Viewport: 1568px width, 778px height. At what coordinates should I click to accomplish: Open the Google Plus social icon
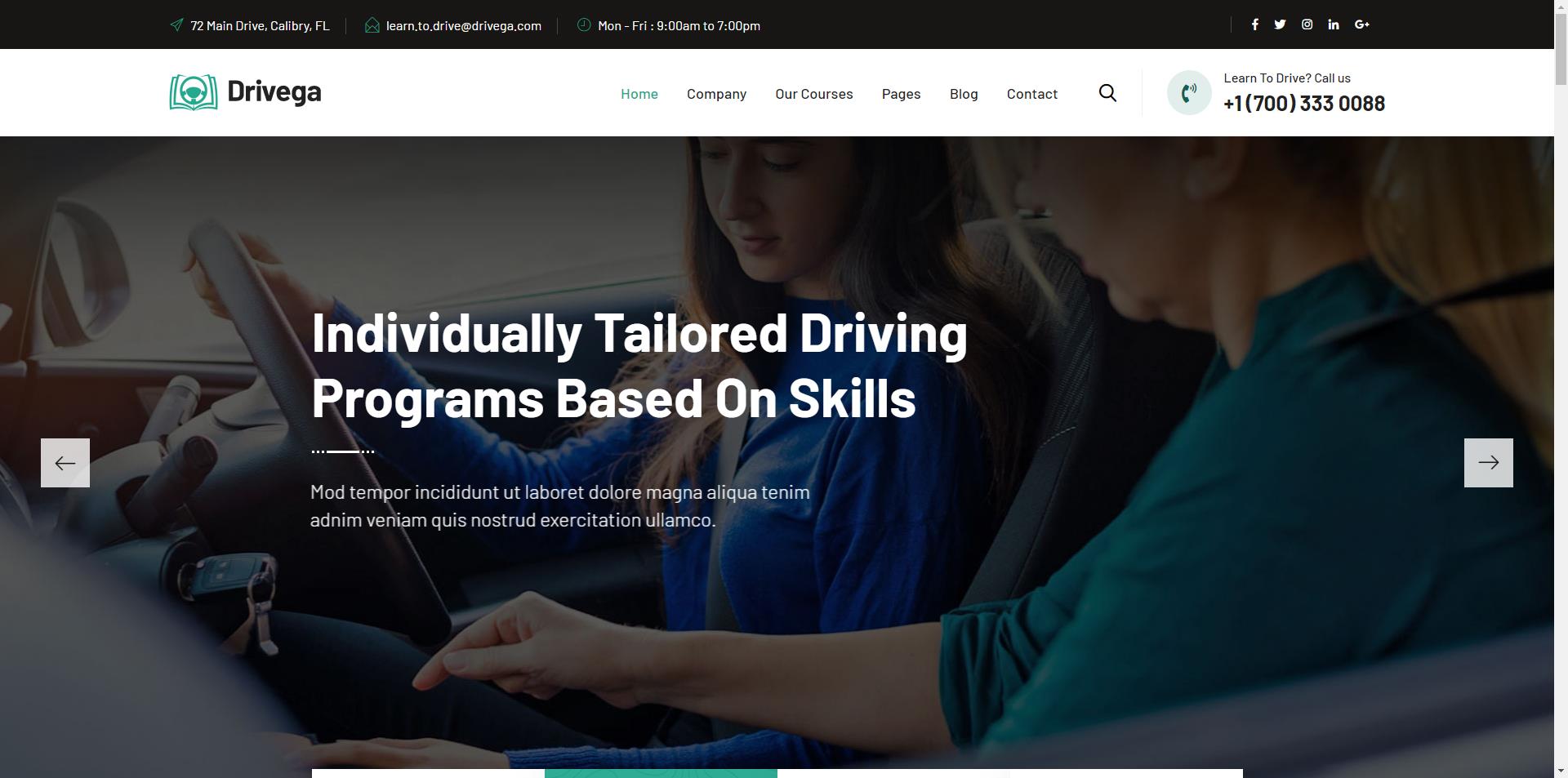tap(1361, 24)
